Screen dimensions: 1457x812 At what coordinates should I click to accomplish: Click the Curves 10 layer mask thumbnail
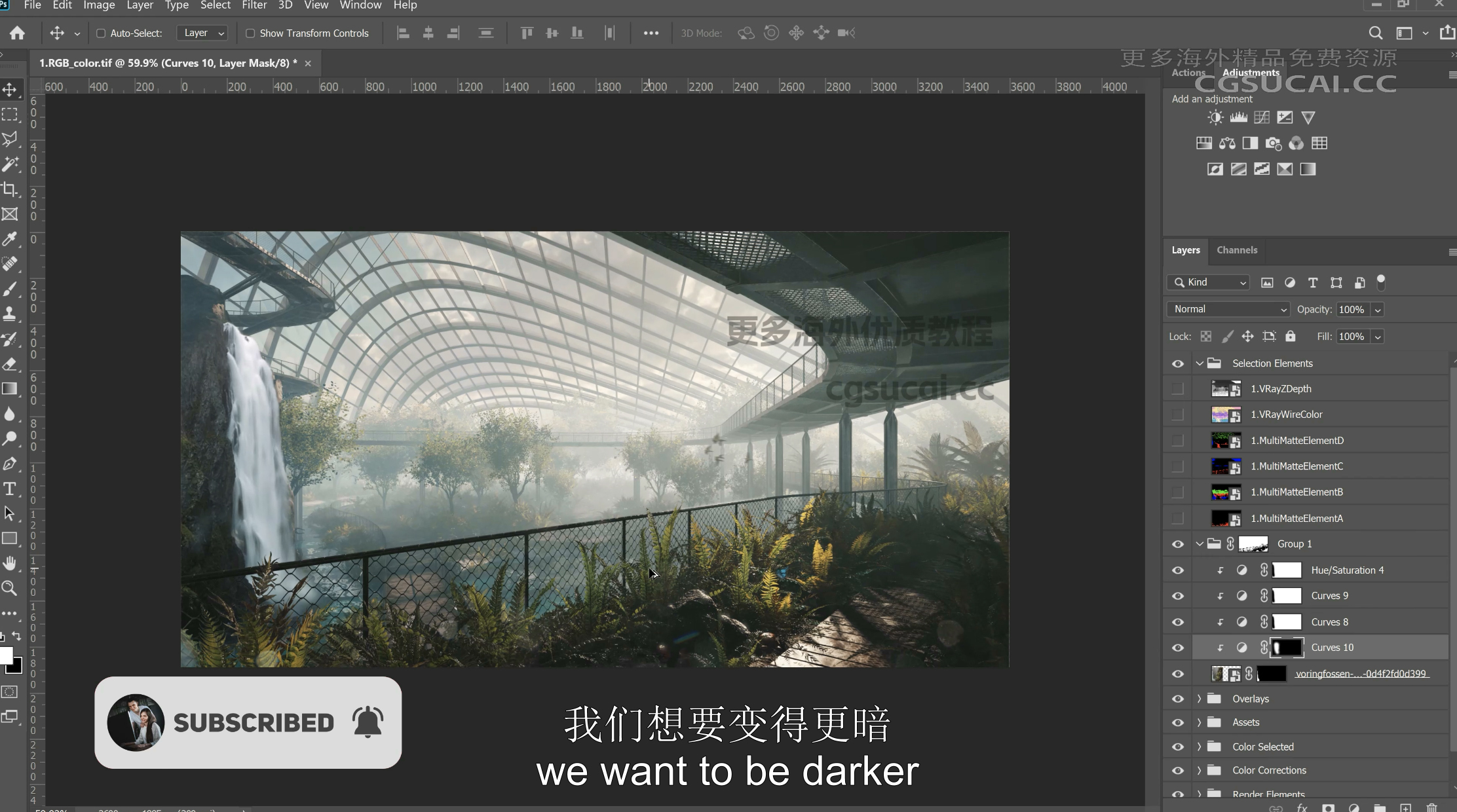point(1287,648)
